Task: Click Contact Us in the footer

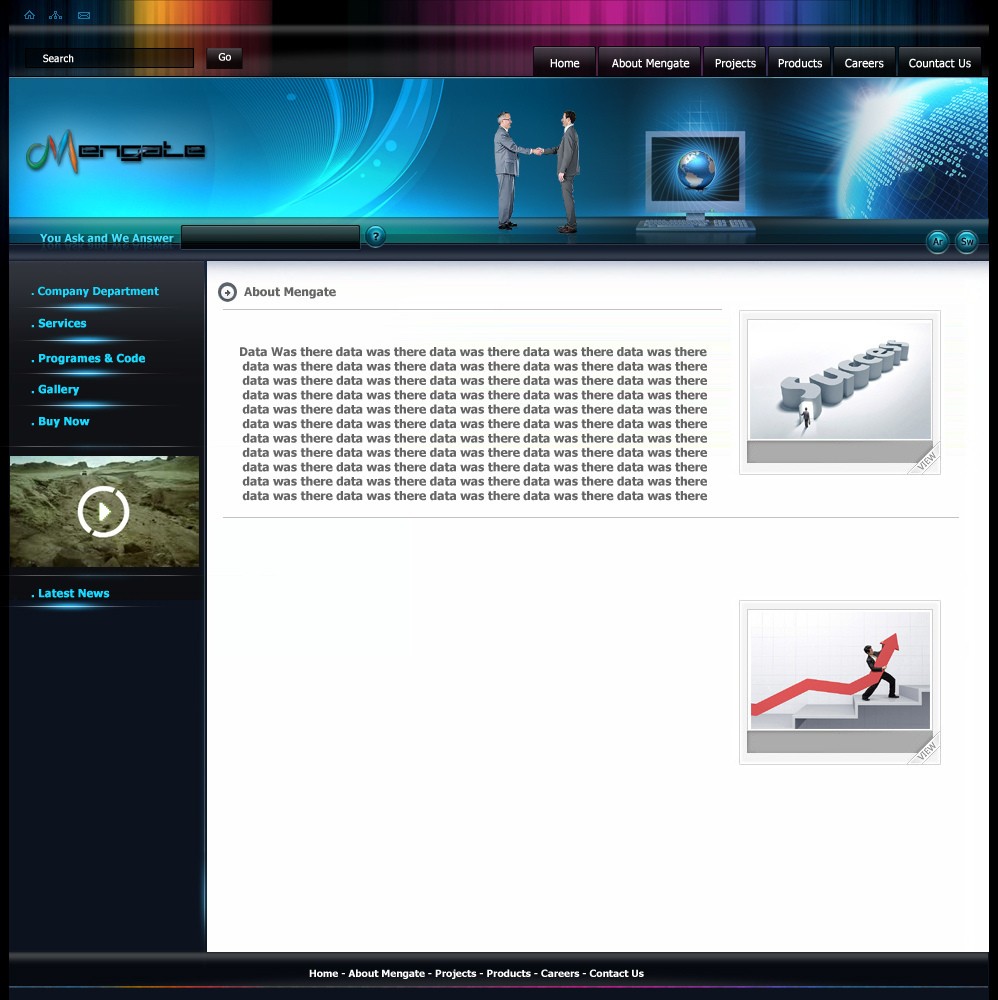Action: (617, 973)
